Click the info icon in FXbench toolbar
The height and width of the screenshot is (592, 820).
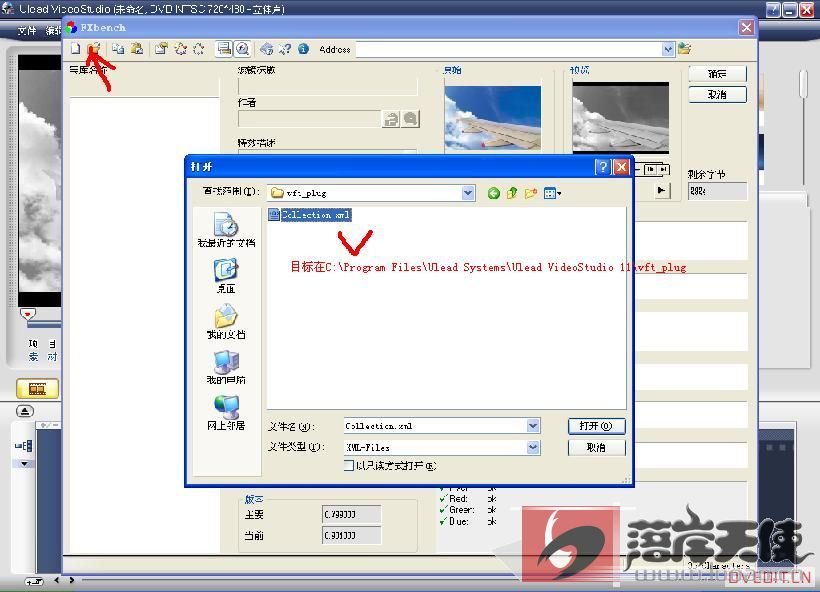303,49
